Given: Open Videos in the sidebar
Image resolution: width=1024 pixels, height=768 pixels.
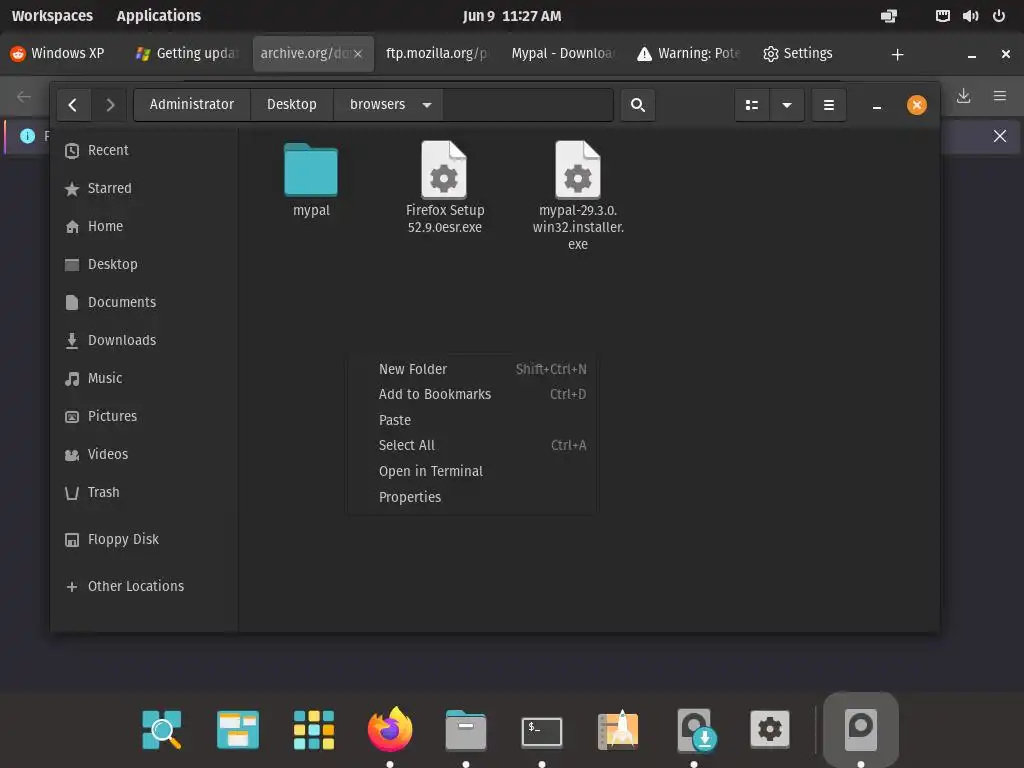Looking at the screenshot, I should click(144, 454).
